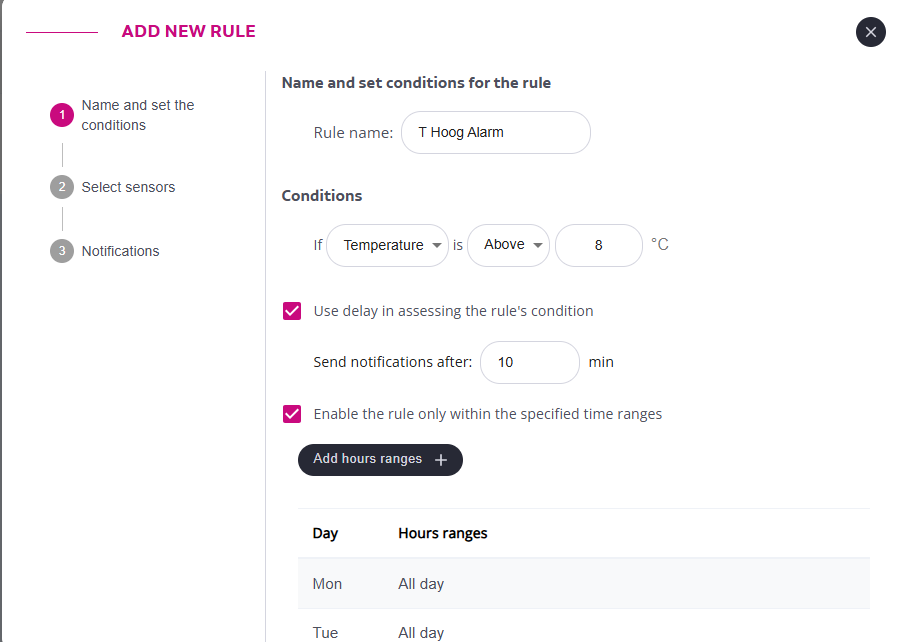Image resolution: width=906 pixels, height=642 pixels.
Task: Click the Day column header
Action: click(x=325, y=533)
